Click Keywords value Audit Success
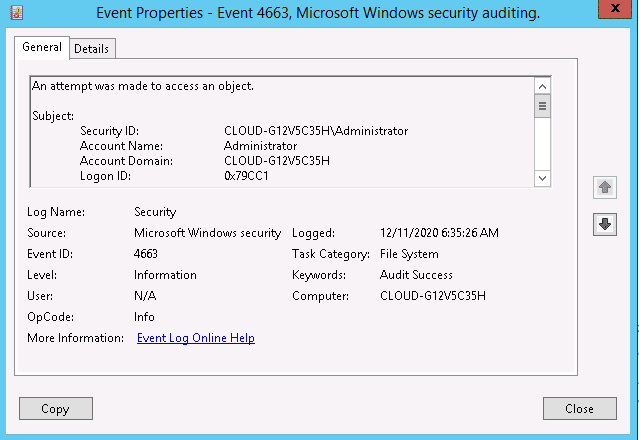The width and height of the screenshot is (639, 440). pos(416,275)
